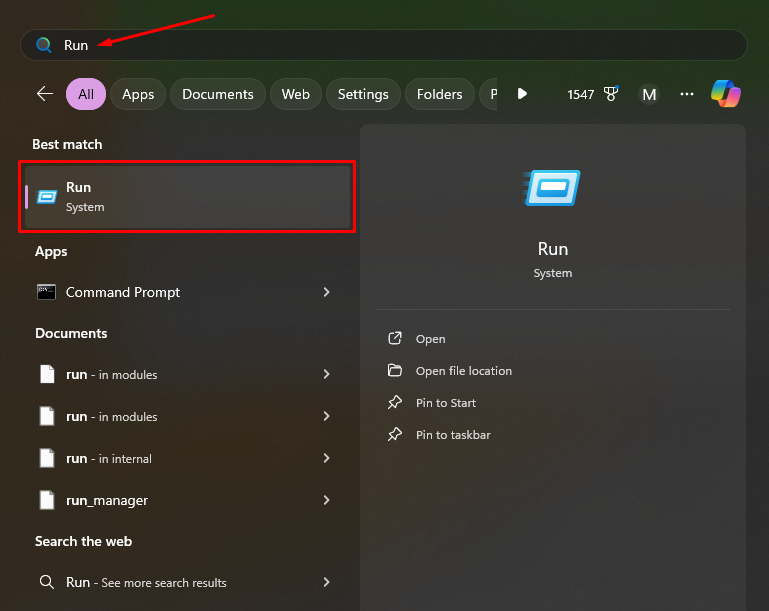Image resolution: width=769 pixels, height=611 pixels.
Task: Expand Command Prompt options chevron
Action: tap(327, 292)
